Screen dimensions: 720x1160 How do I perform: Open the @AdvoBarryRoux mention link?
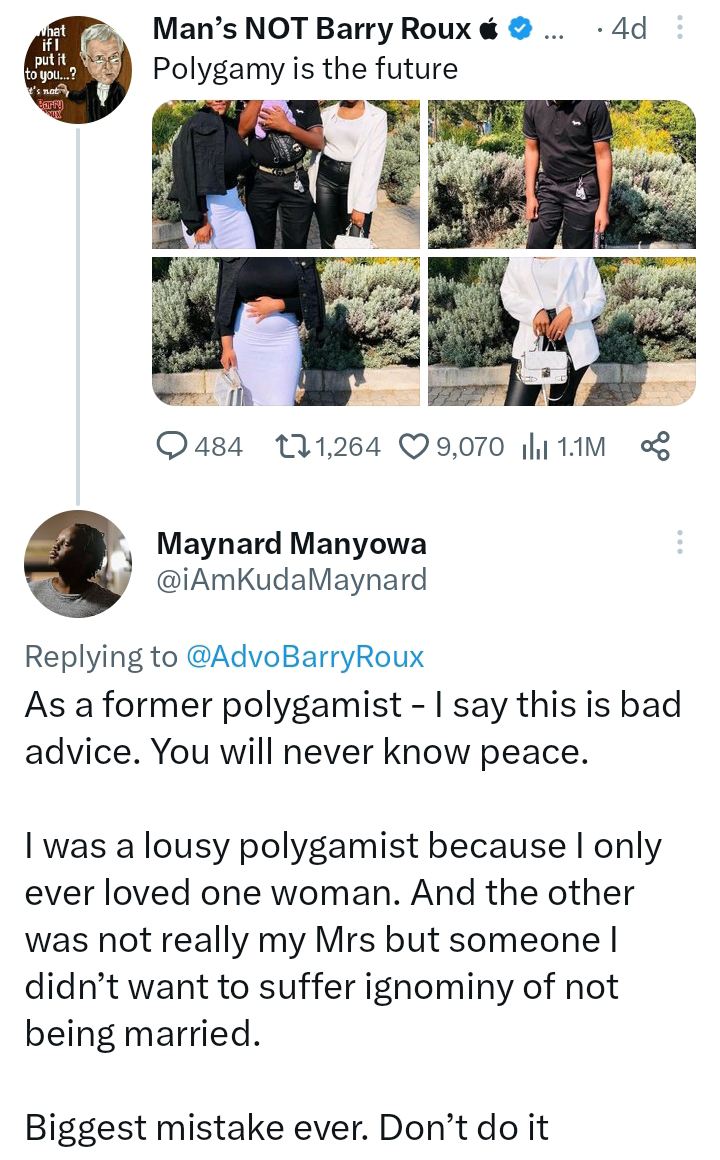coord(305,657)
